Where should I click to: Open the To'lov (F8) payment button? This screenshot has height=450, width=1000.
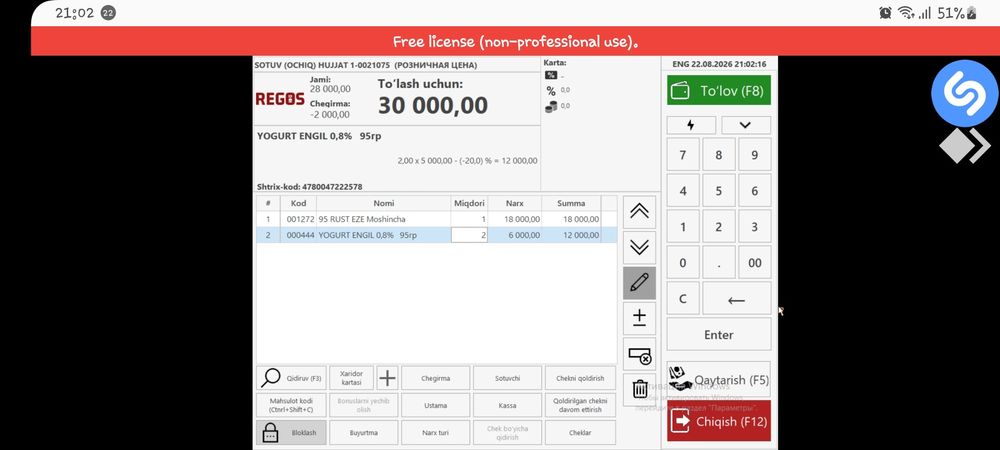coord(719,91)
